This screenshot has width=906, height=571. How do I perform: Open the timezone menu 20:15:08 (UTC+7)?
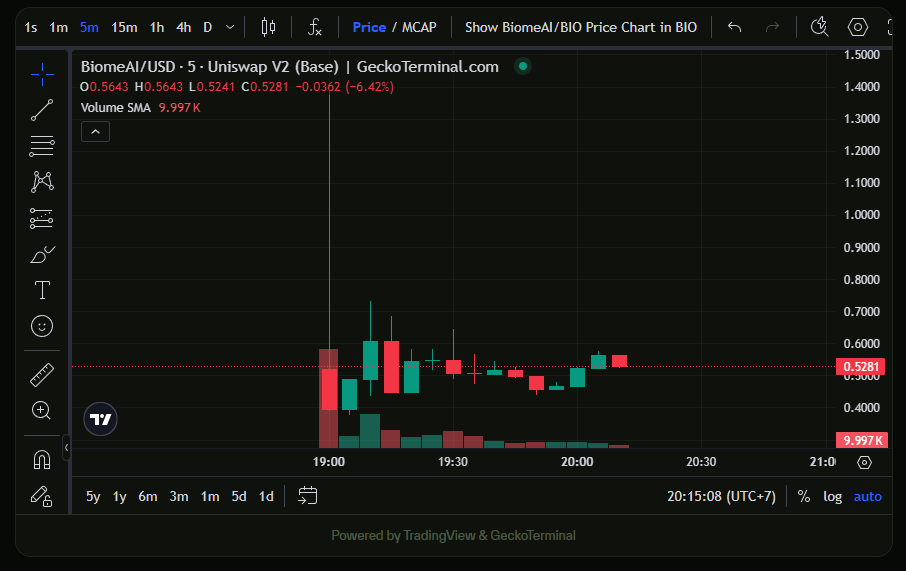(721, 496)
